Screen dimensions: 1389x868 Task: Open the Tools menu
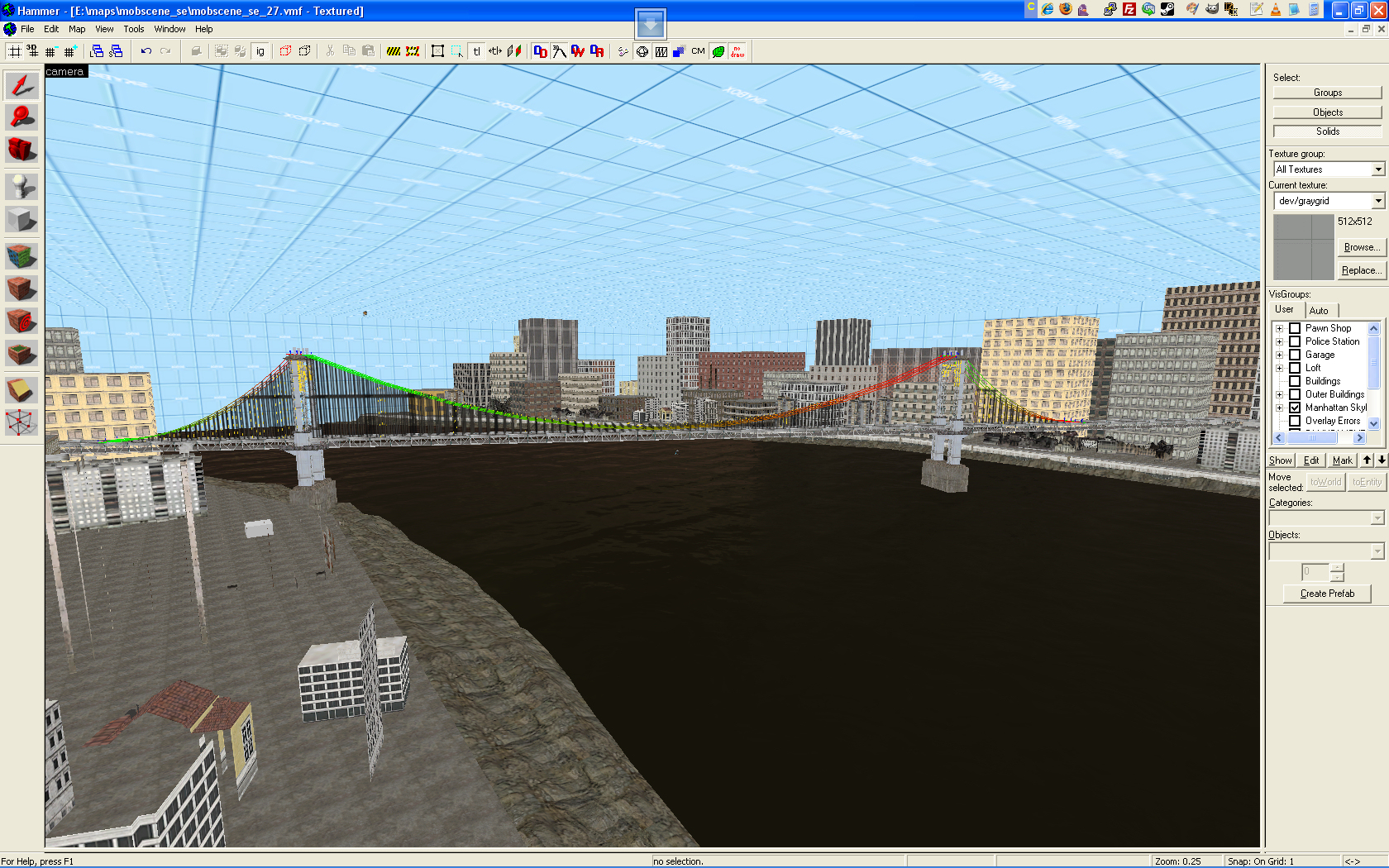click(x=134, y=29)
